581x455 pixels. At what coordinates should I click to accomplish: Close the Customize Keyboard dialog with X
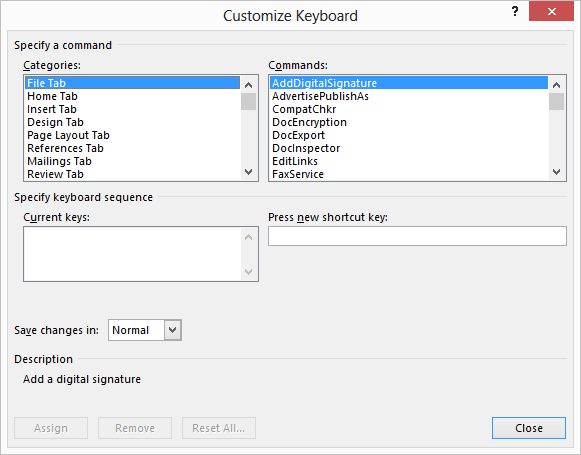[551, 11]
